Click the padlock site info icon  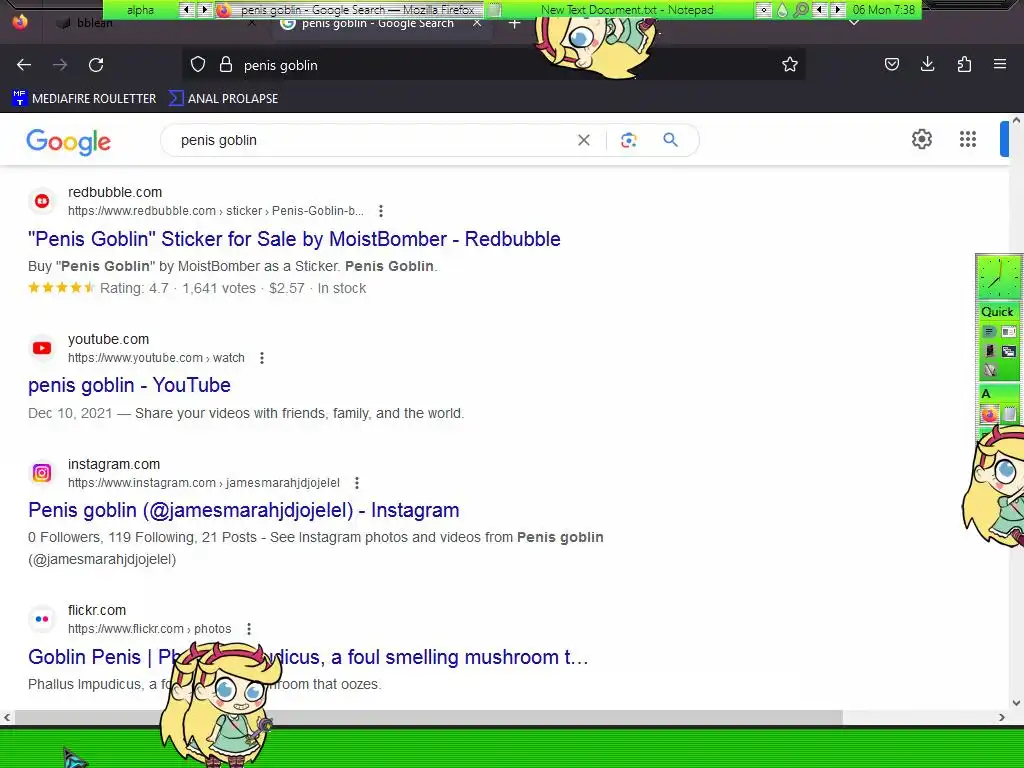226,65
